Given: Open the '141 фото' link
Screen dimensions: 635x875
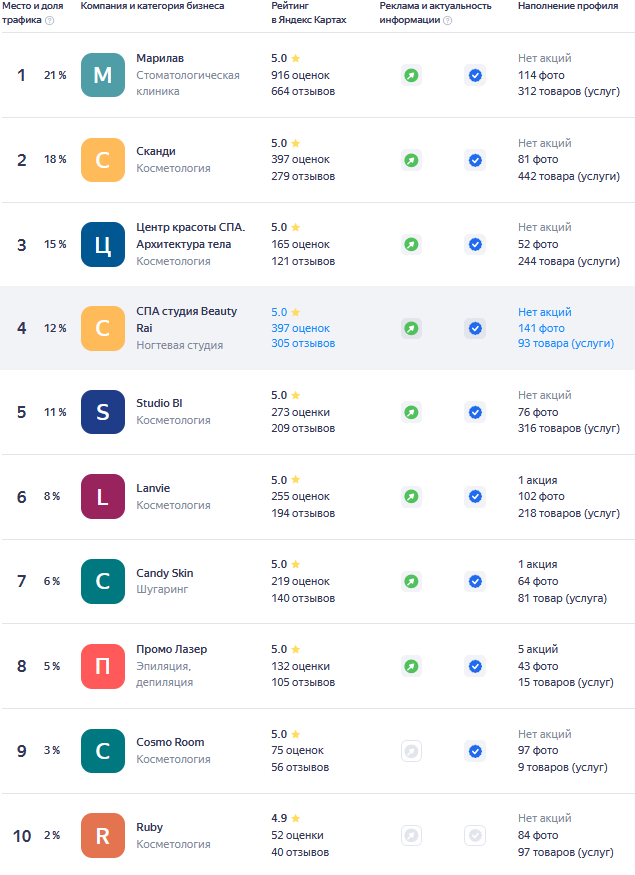Looking at the screenshot, I should click(541, 328).
